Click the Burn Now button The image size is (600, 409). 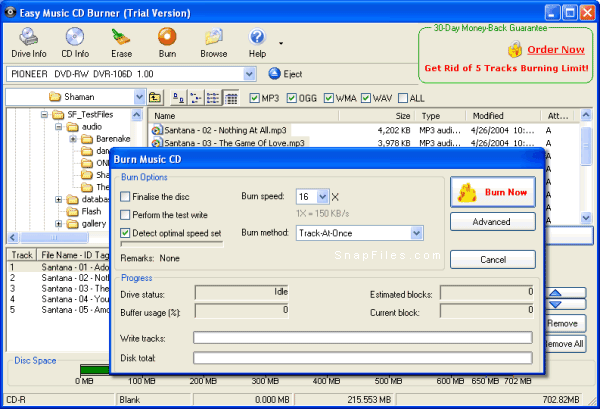(493, 192)
